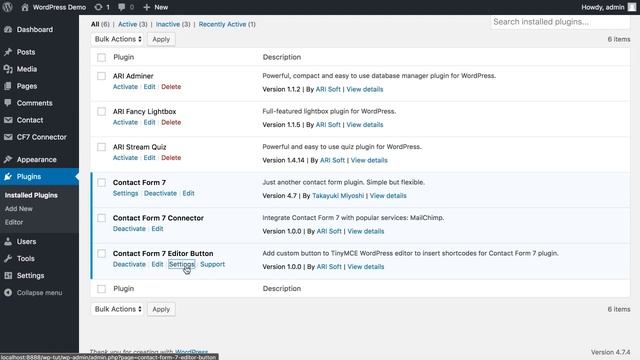The image size is (640, 360).
Task: Click the home icon beside WordPress Demo
Action: [x=25, y=7]
